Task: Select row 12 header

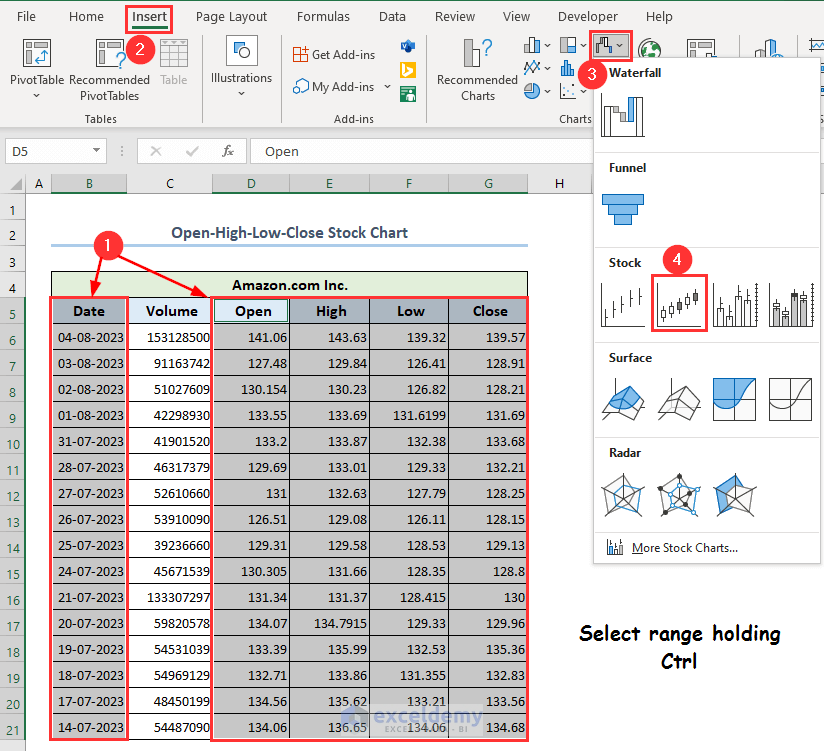Action: pyautogui.click(x=13, y=496)
